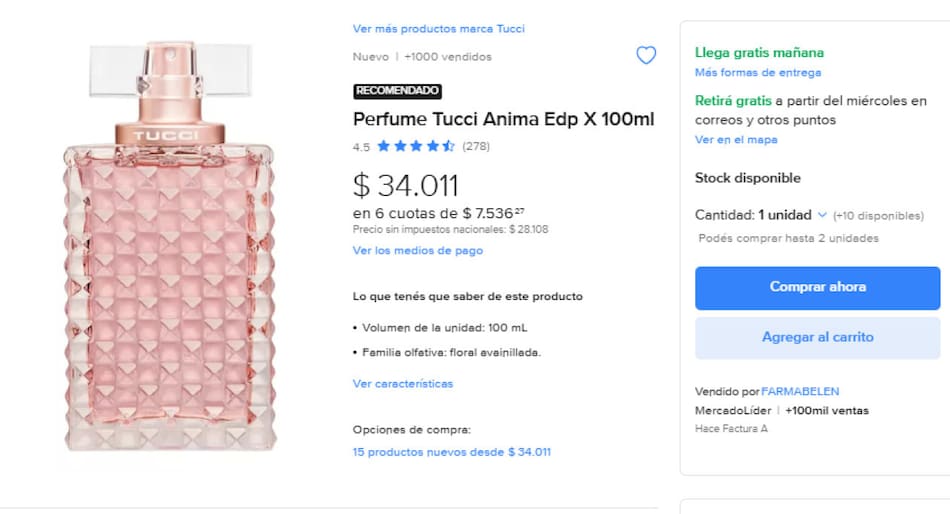The width and height of the screenshot is (950, 514).
Task: Open 'Ver en el mapa' link
Action: tap(735, 140)
